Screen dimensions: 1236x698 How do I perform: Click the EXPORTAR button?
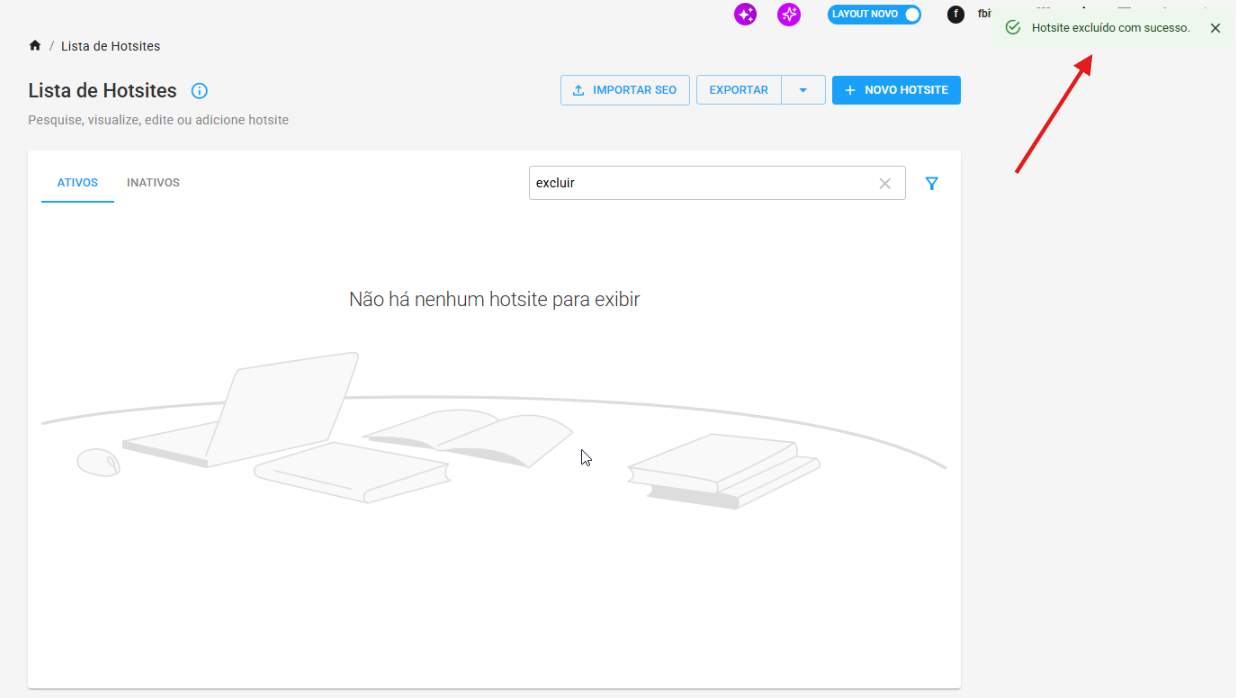(x=739, y=90)
